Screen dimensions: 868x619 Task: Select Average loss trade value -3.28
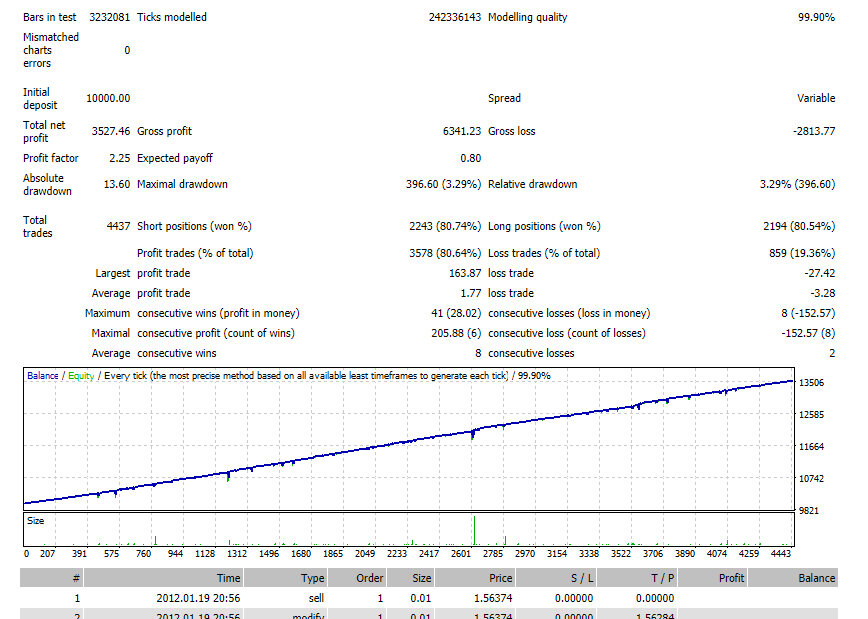coord(823,293)
